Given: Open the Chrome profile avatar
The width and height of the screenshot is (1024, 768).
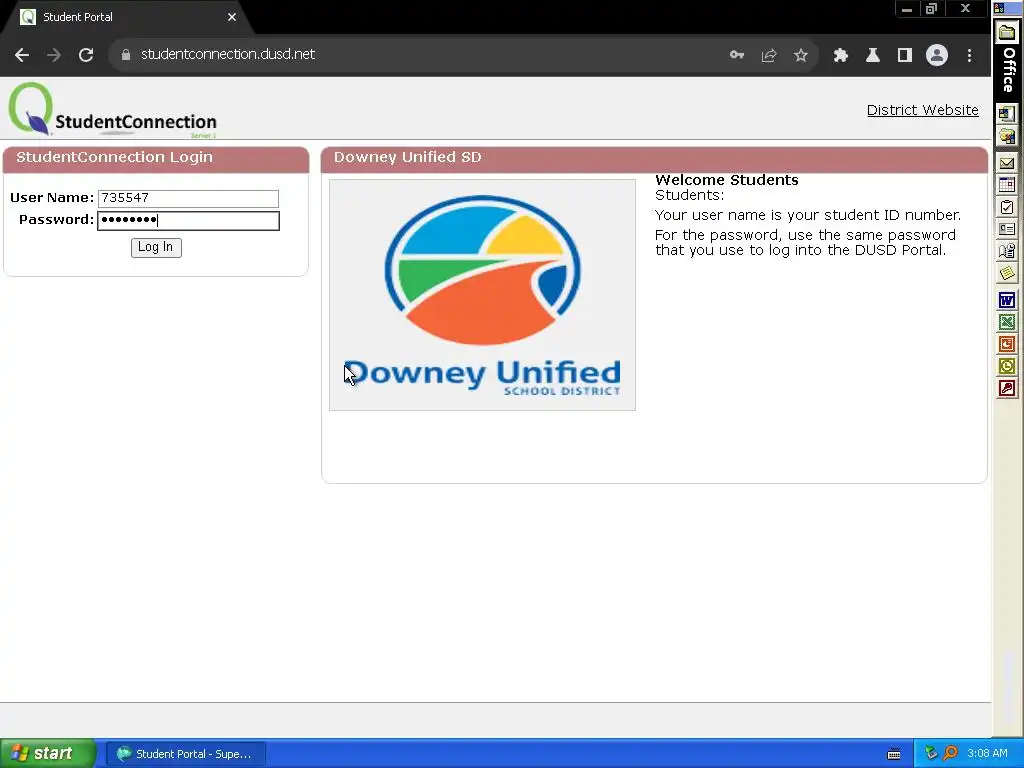Looking at the screenshot, I should 936,55.
